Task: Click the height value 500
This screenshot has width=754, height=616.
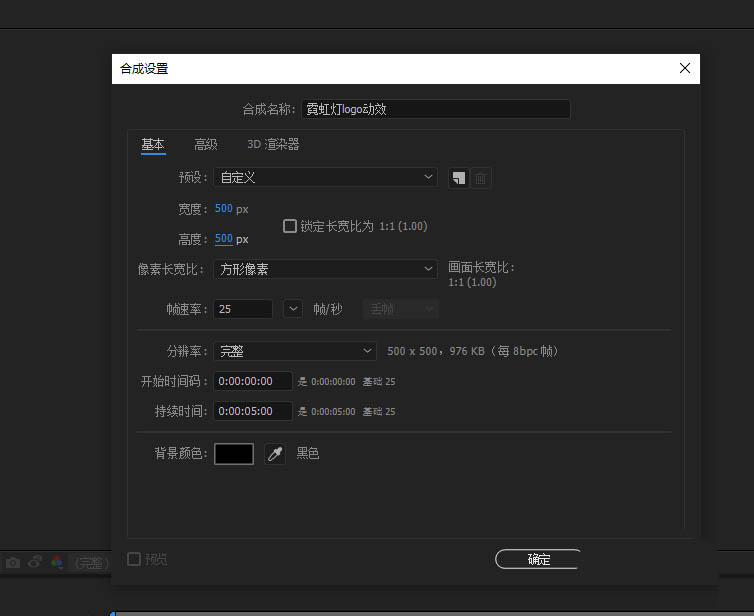Action: point(224,239)
